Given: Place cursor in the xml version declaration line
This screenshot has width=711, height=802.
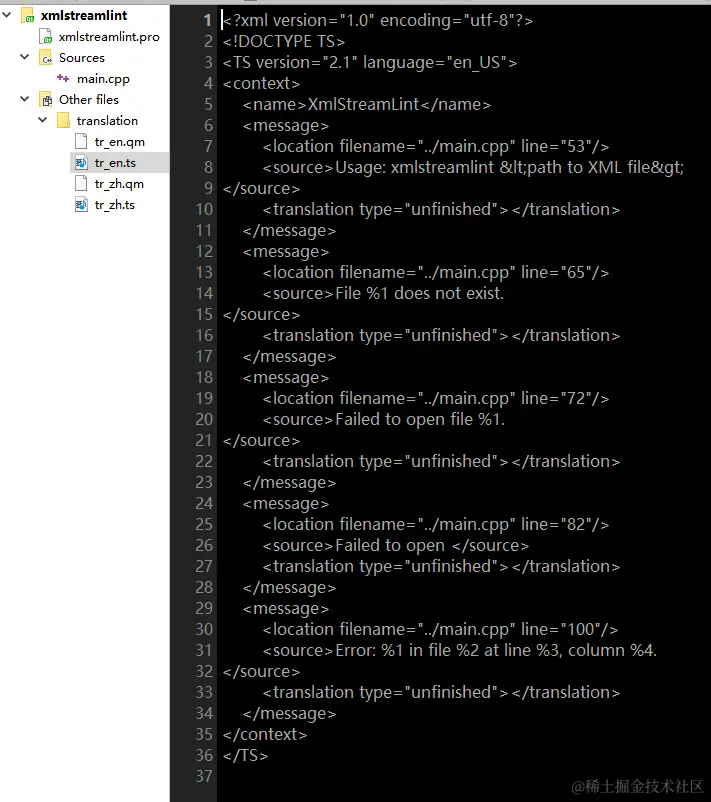Looking at the screenshot, I should (378, 20).
